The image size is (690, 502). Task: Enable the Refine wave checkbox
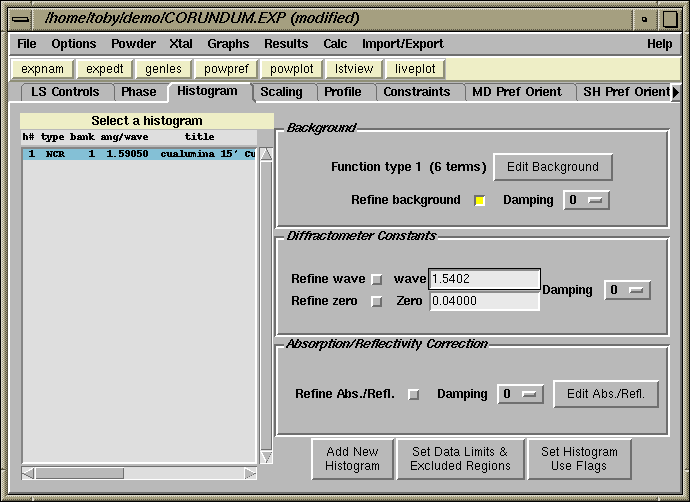377,279
